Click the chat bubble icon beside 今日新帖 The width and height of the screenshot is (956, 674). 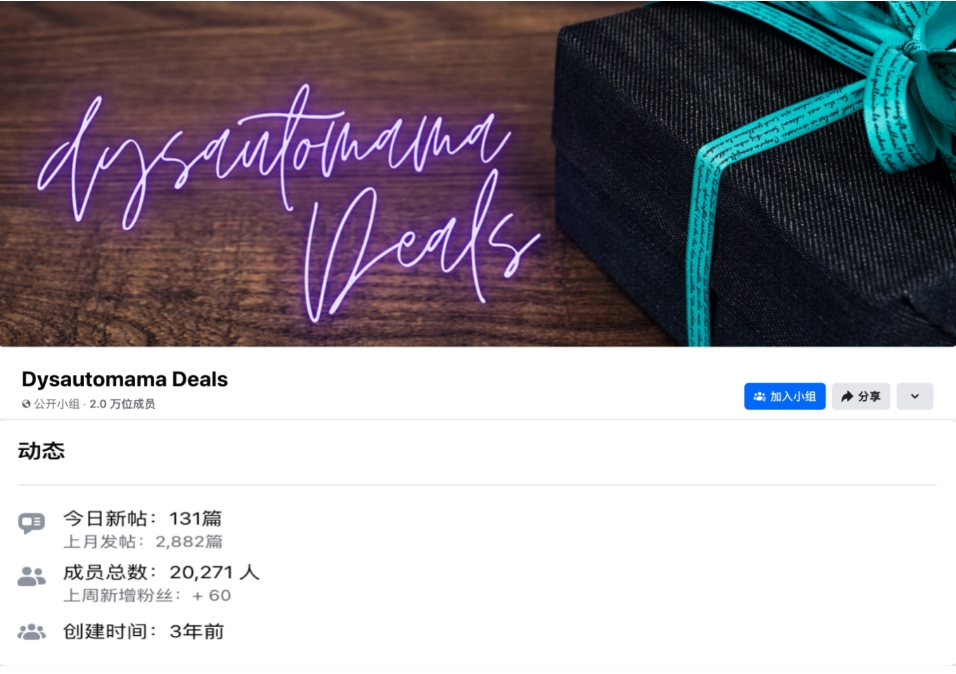32,523
